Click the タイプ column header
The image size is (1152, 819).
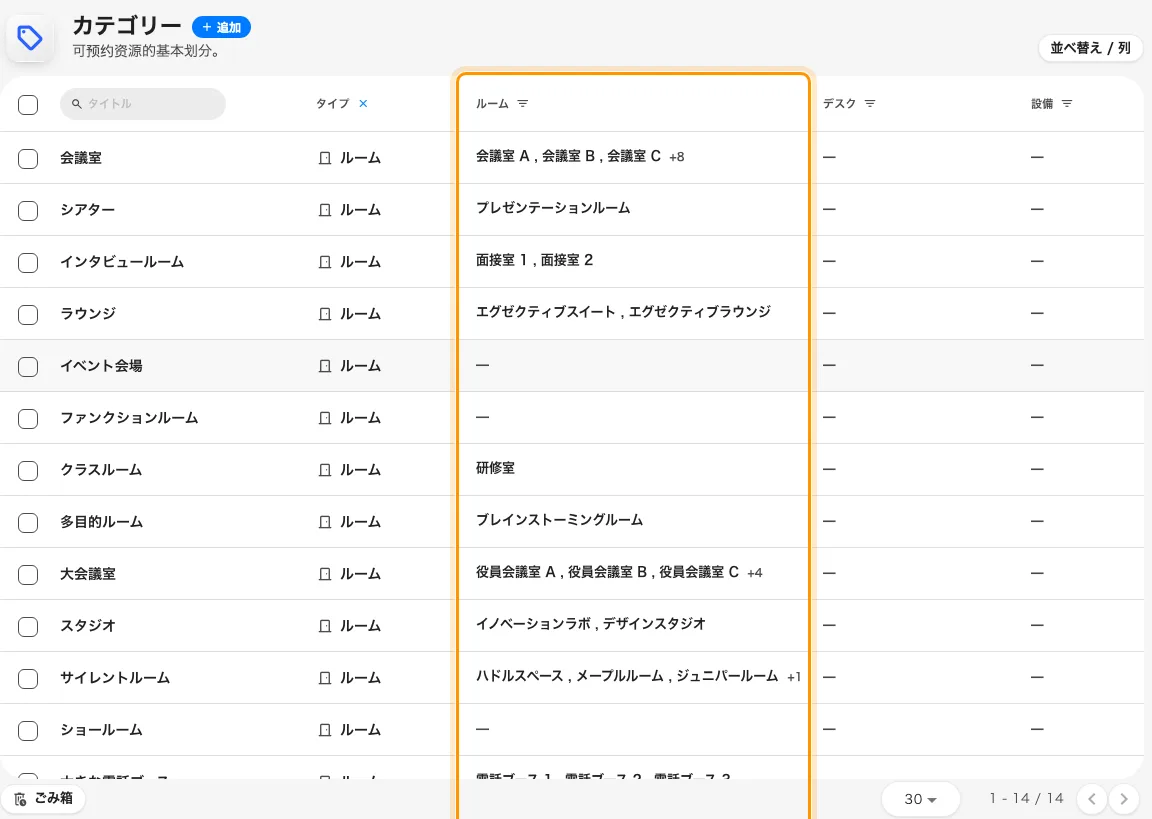pyautogui.click(x=332, y=104)
